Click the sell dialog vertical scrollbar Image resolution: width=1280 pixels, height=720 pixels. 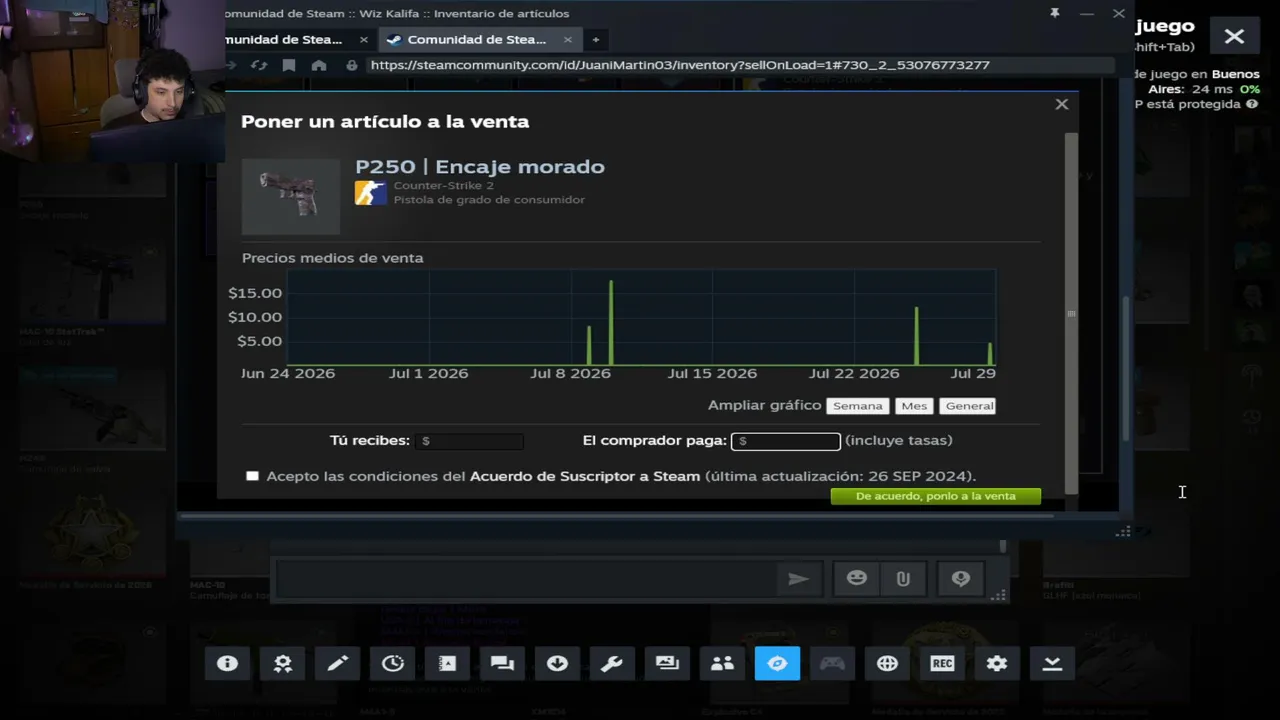pyautogui.click(x=1071, y=312)
